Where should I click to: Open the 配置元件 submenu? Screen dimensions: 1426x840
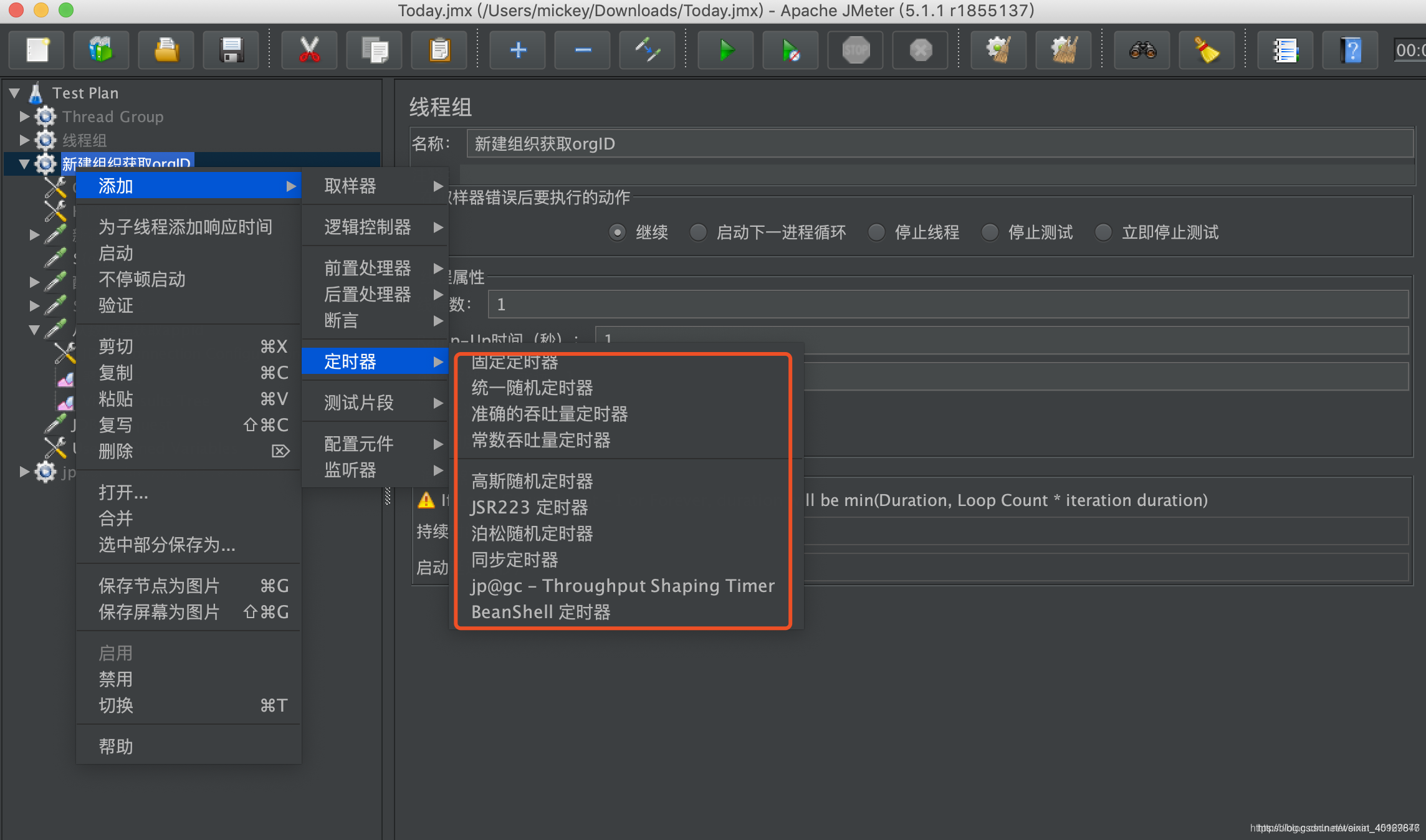[x=375, y=444]
